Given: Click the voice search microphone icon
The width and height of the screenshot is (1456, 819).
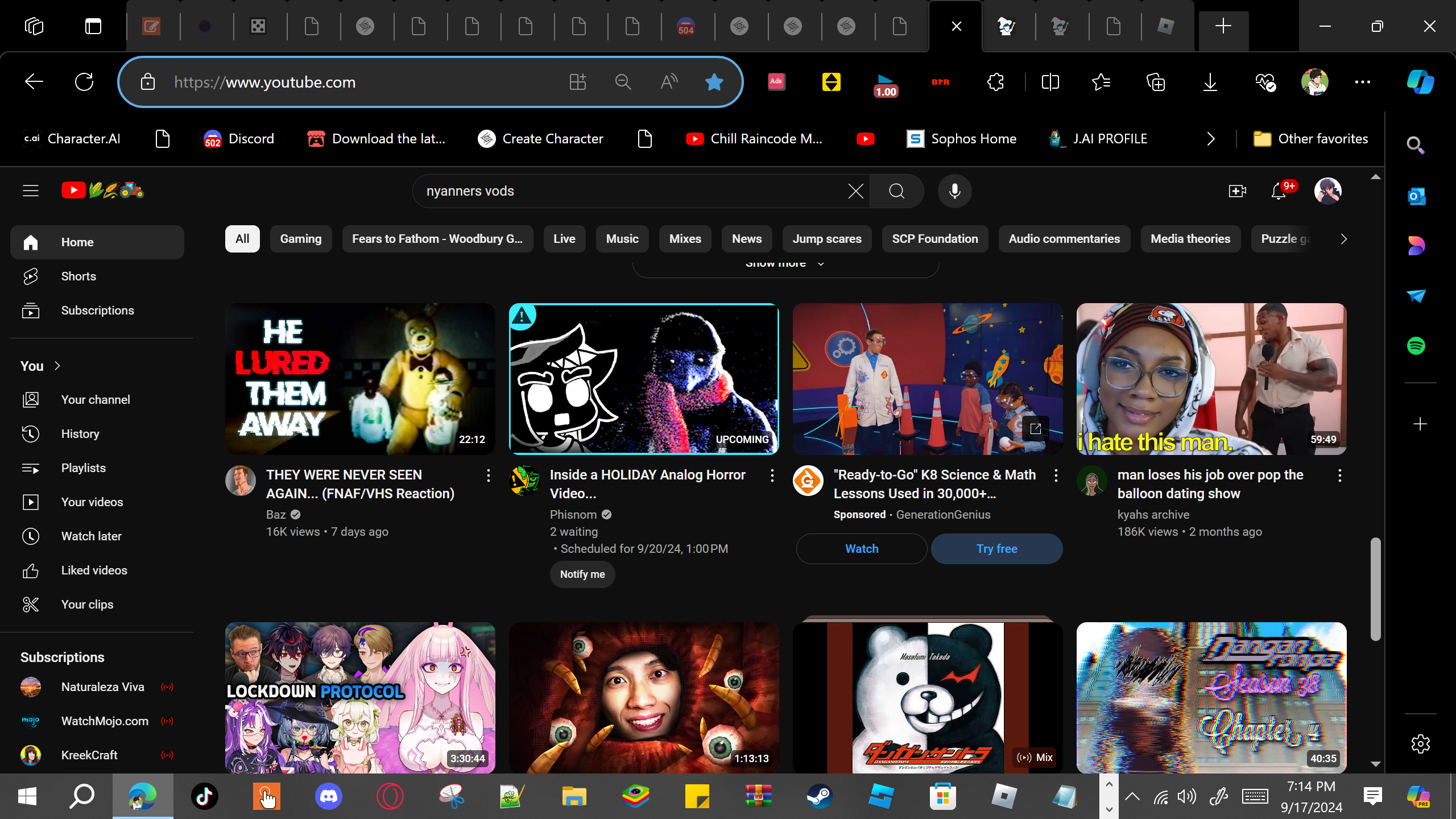Looking at the screenshot, I should 954,191.
